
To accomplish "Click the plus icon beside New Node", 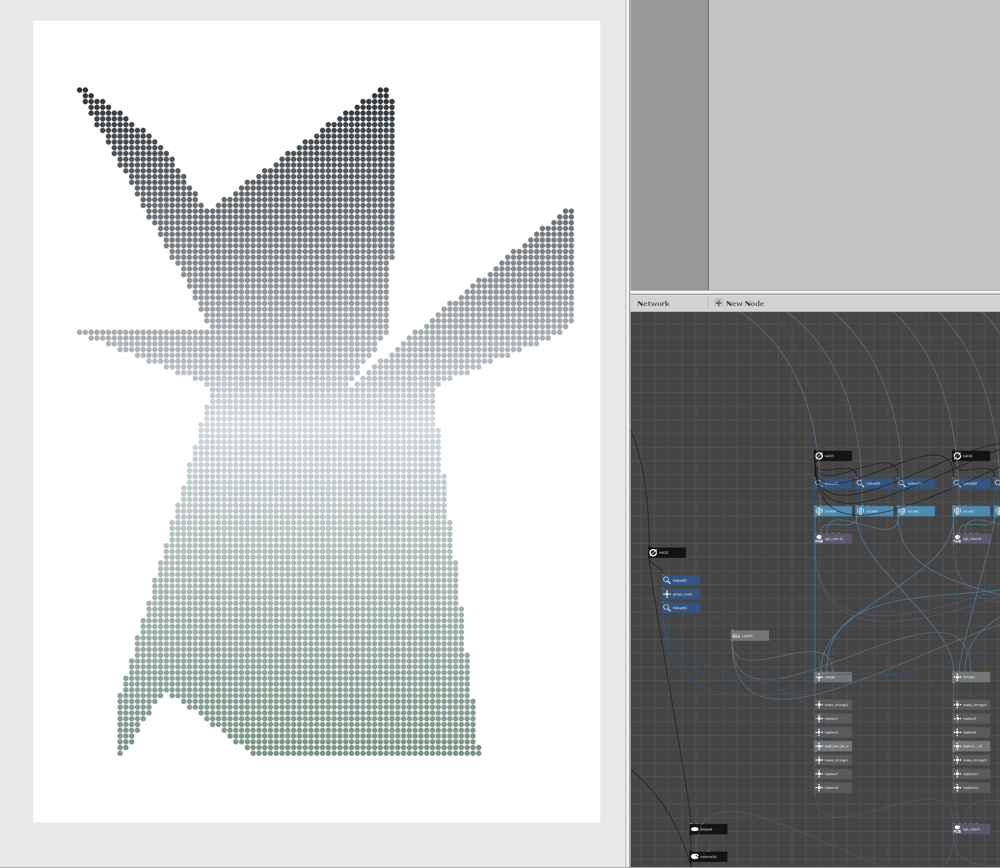I will point(718,303).
